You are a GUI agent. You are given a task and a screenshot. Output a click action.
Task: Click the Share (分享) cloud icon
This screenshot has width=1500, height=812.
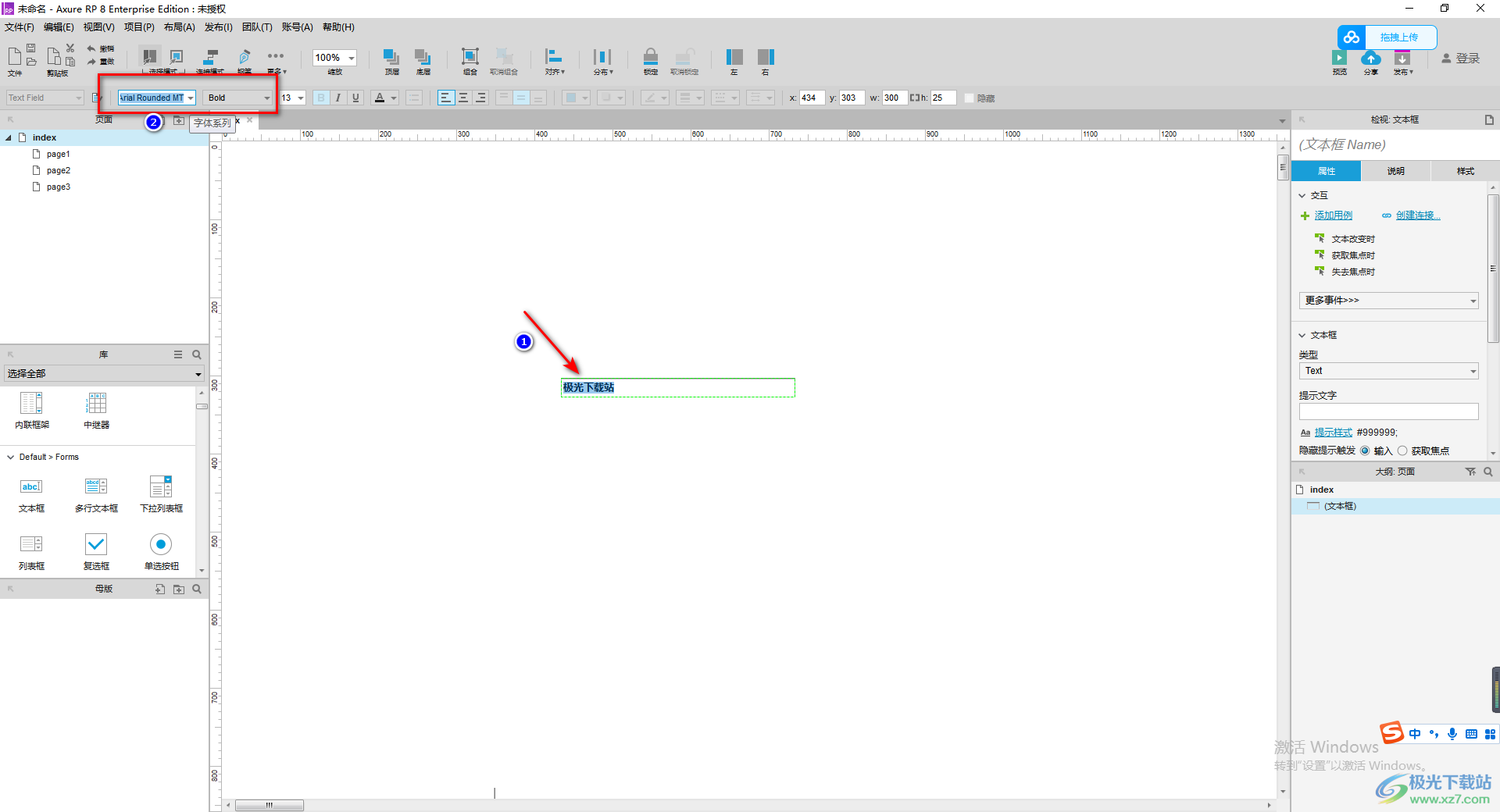(x=1371, y=58)
